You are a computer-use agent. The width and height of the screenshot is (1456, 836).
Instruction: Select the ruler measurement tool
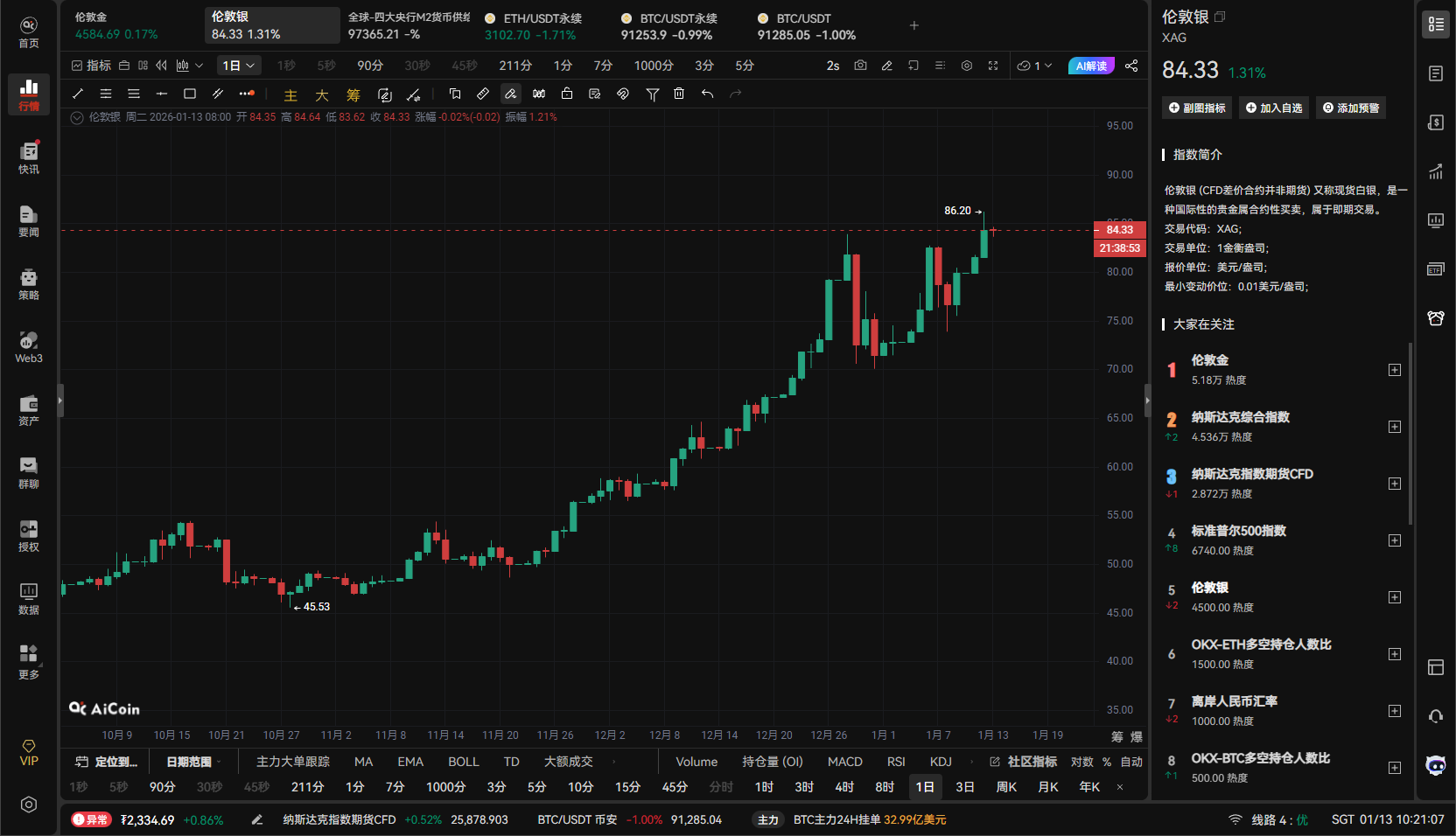click(483, 94)
